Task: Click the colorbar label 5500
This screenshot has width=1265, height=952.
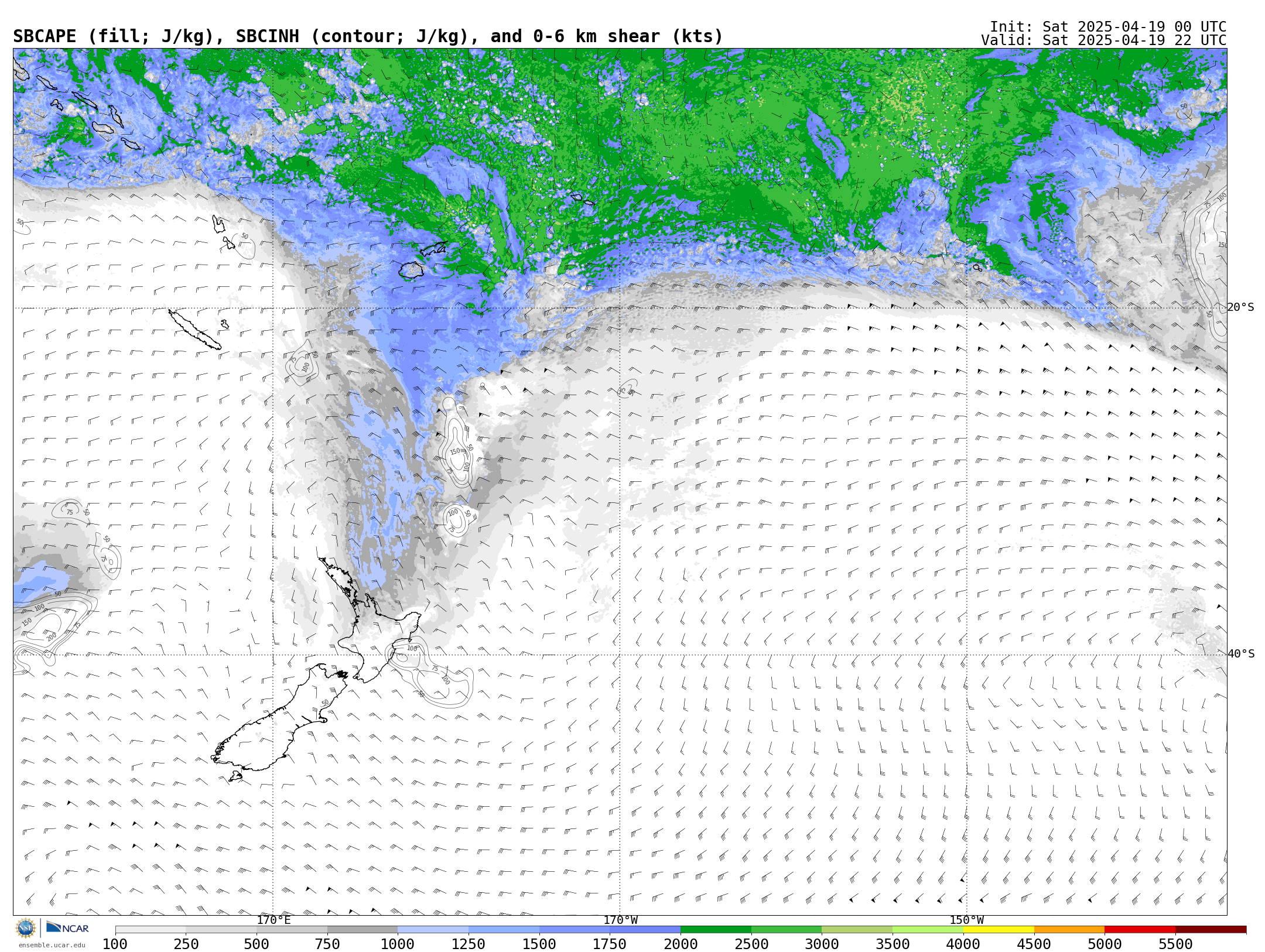Action: (x=1175, y=944)
